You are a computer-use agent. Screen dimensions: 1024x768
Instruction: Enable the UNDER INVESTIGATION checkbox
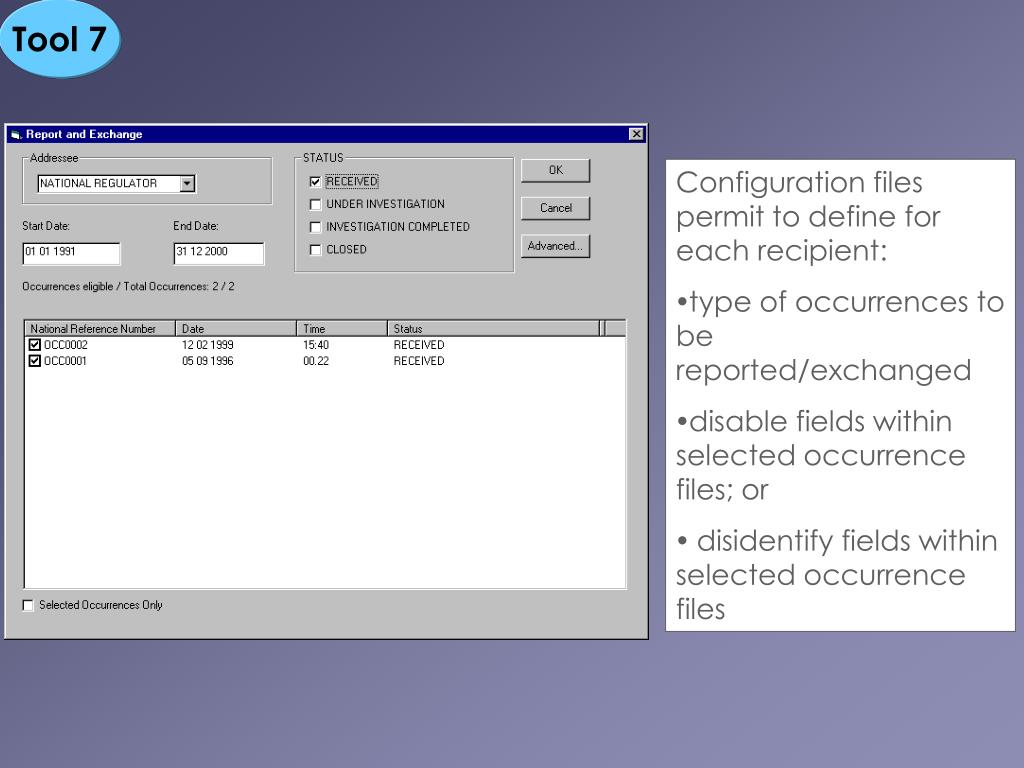[315, 204]
